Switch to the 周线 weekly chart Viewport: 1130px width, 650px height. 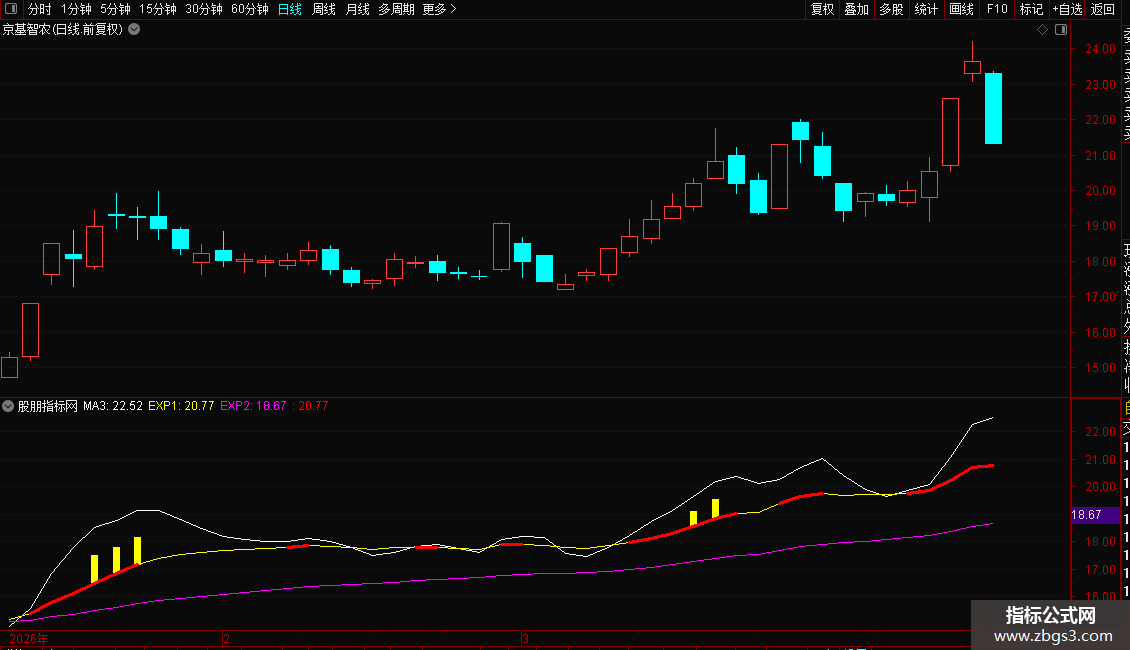tap(324, 9)
